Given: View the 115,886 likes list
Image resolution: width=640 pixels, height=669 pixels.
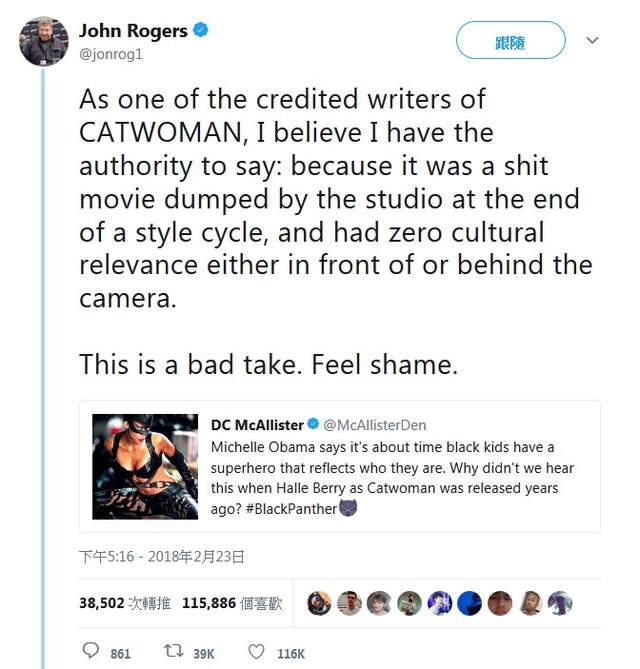Looking at the screenshot, I should click(233, 603).
